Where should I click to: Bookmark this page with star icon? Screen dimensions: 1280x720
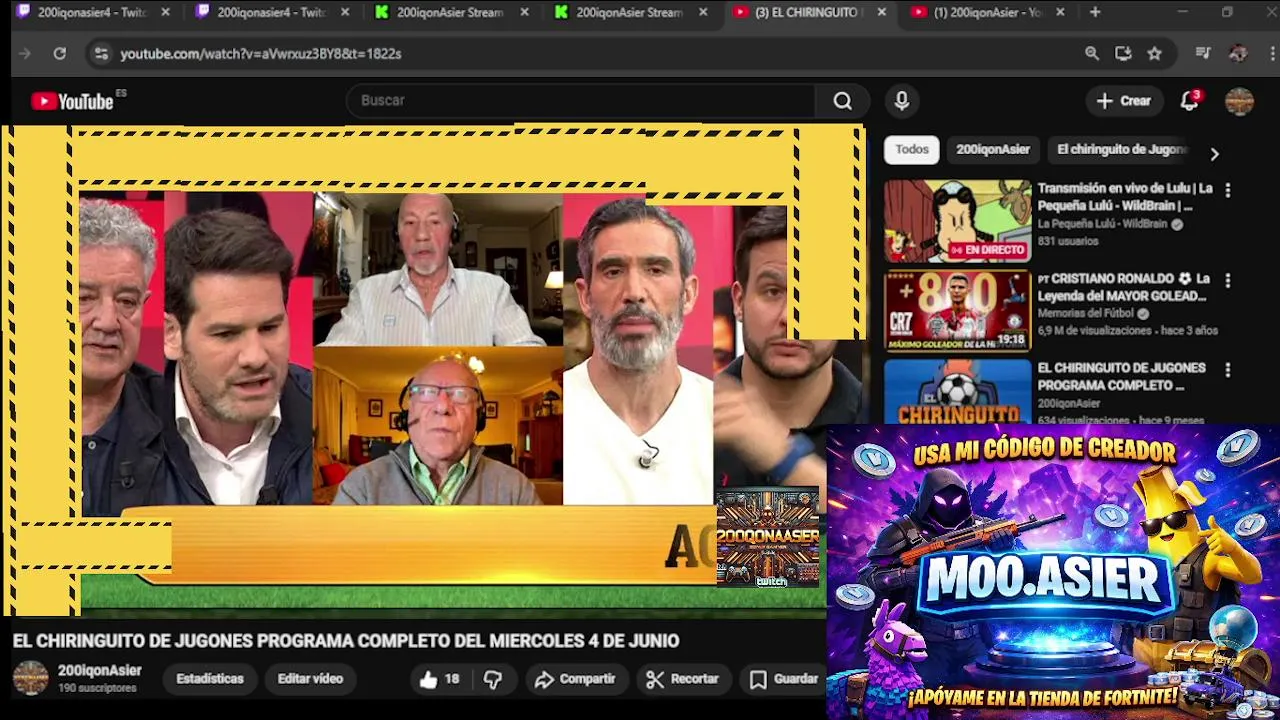(1154, 53)
